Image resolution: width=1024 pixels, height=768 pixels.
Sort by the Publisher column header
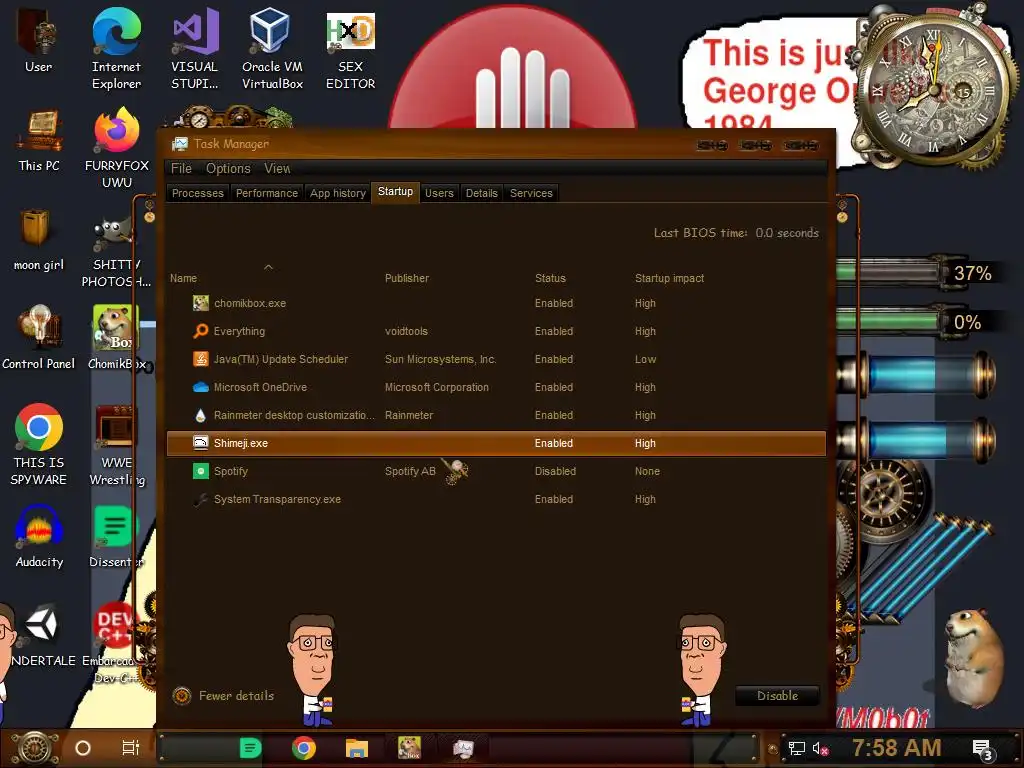[x=407, y=278]
